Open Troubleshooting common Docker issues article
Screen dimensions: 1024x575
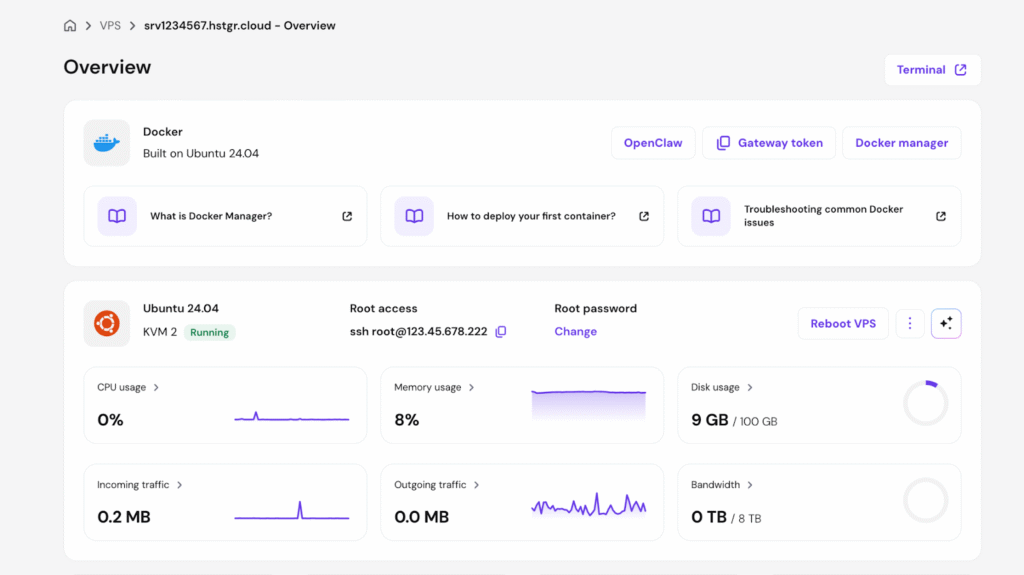pos(819,216)
